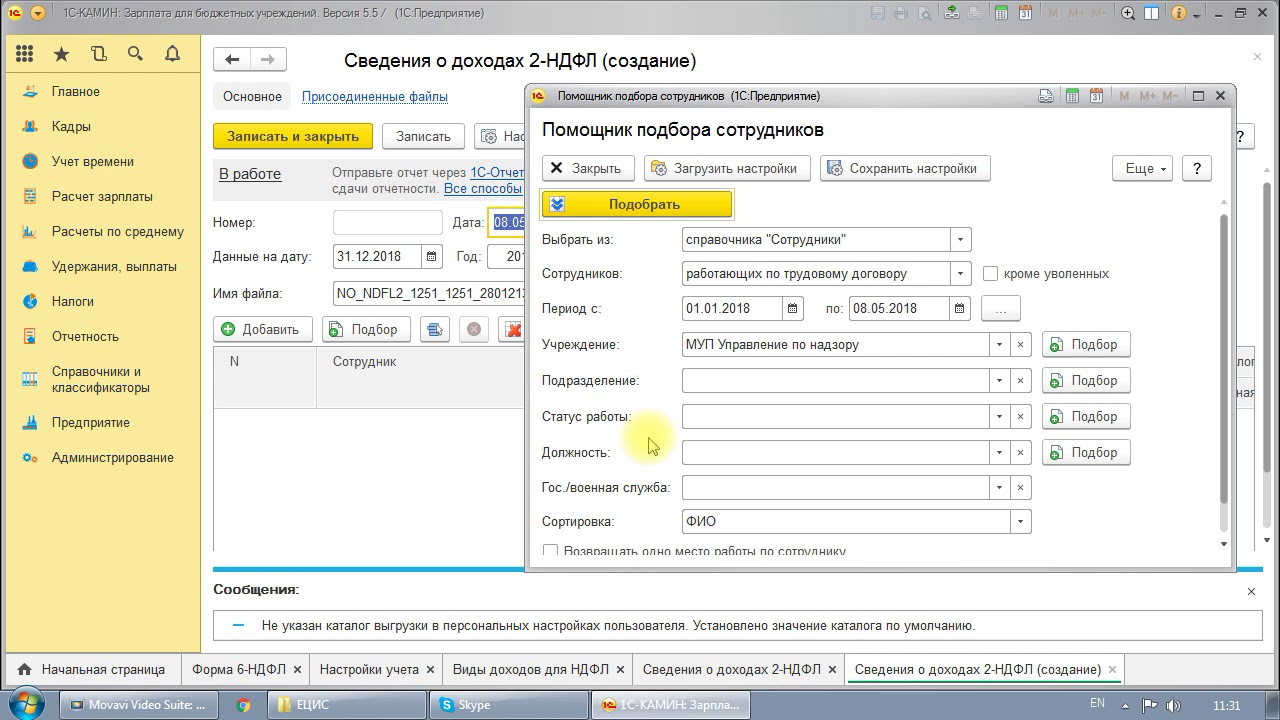1280x720 pixels.
Task: Open the calendar in the Помощник window titlebar
Action: [1097, 96]
